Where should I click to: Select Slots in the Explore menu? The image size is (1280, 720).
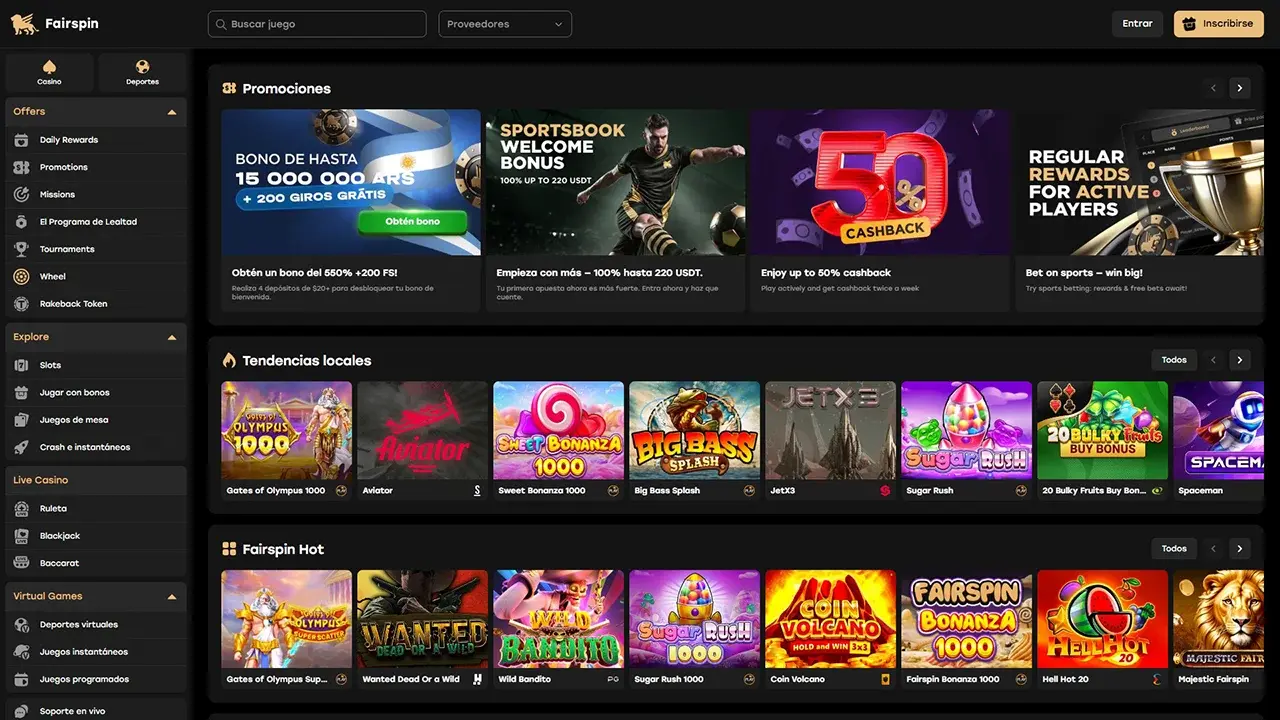pos(96,365)
